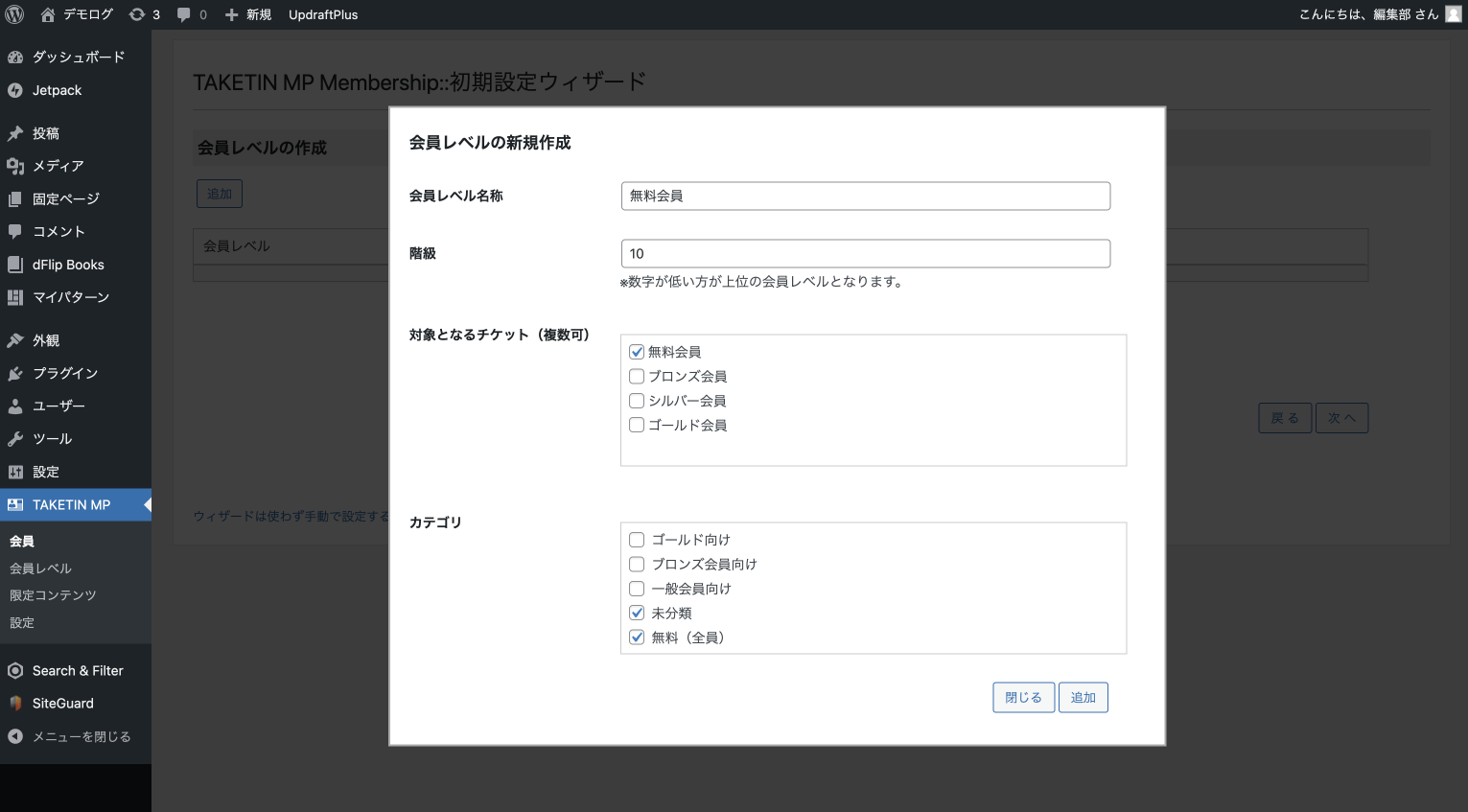Click the 階級 input field
The height and width of the screenshot is (812, 1468).
[866, 253]
